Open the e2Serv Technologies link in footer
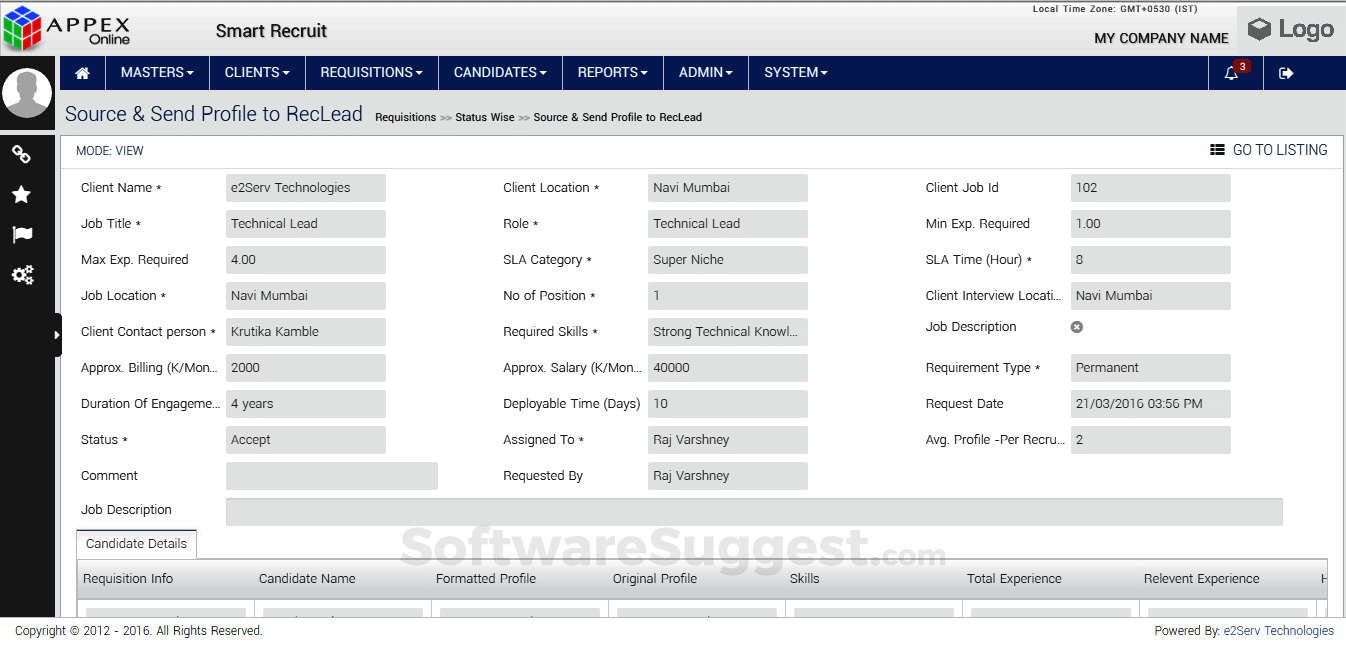Viewport: 1346px width, 645px height. 1277,630
